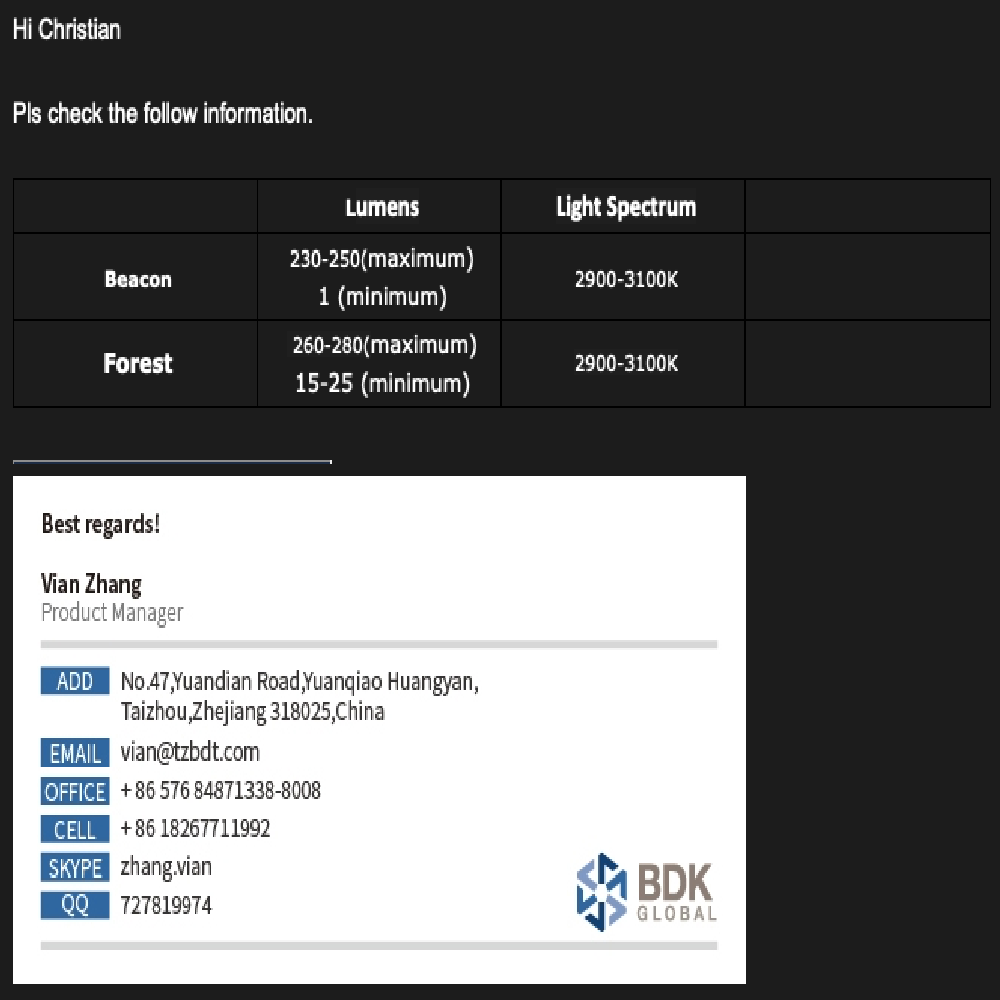The image size is (1000, 1000).
Task: Click the Forest 2900-3100K spectrum cell
Action: [x=625, y=364]
